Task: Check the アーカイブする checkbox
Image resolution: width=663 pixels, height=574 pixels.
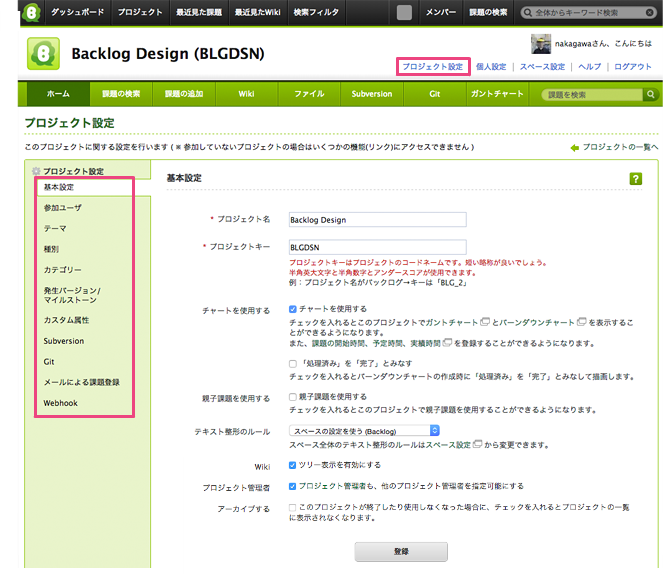Action: (293, 507)
